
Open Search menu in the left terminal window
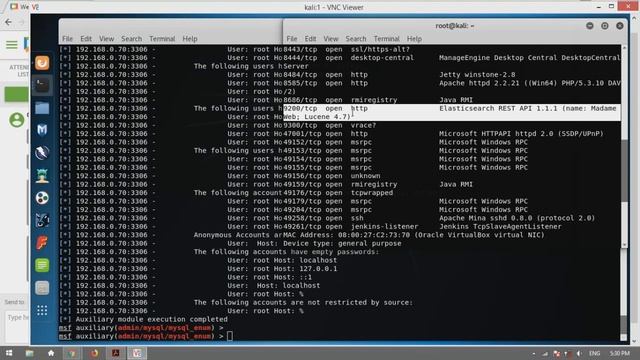pos(131,39)
